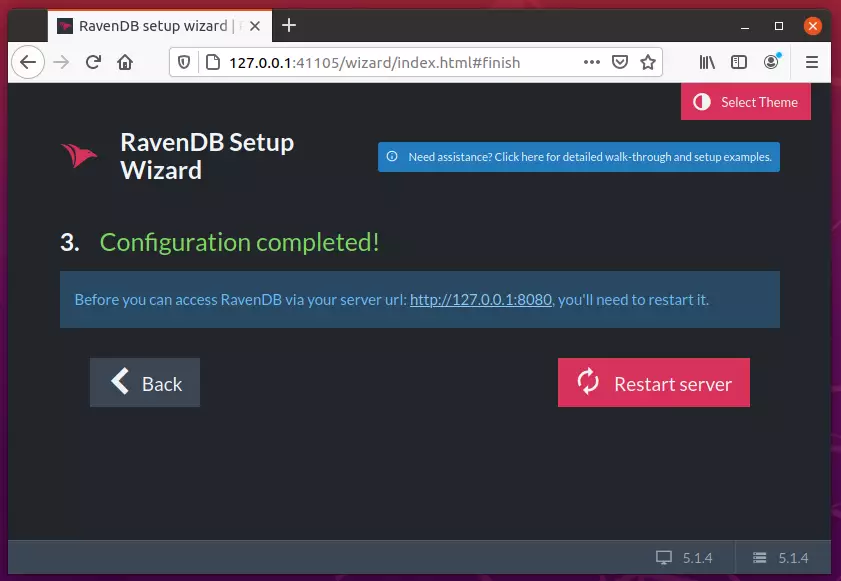This screenshot has height=581, width=841.
Task: Click the Need assistance walk-through banner
Action: click(x=579, y=157)
